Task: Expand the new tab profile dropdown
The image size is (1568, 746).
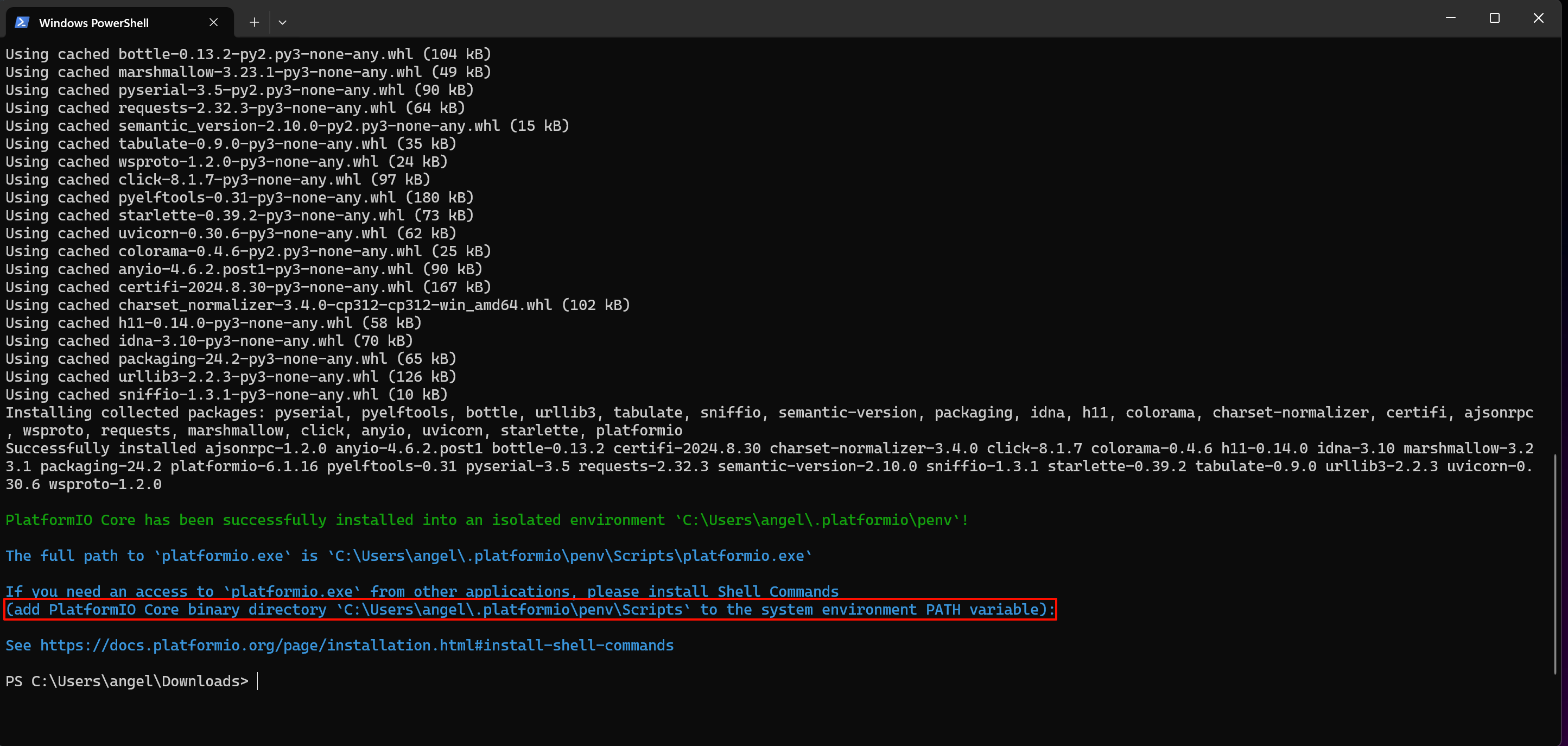Action: [282, 23]
